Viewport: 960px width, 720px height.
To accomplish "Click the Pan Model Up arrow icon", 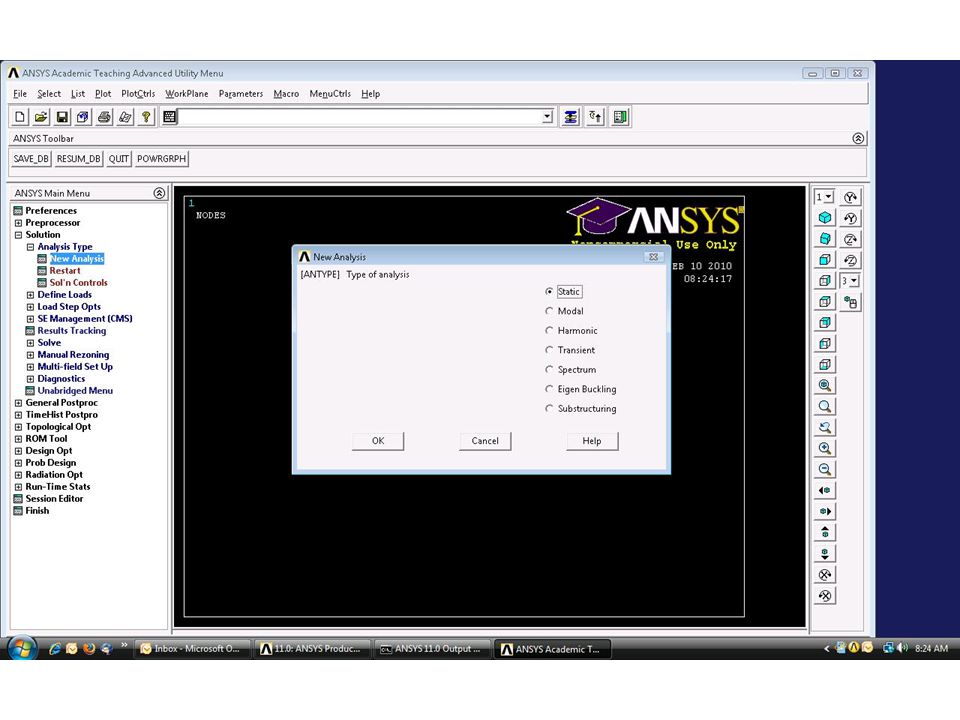I will point(825,533).
